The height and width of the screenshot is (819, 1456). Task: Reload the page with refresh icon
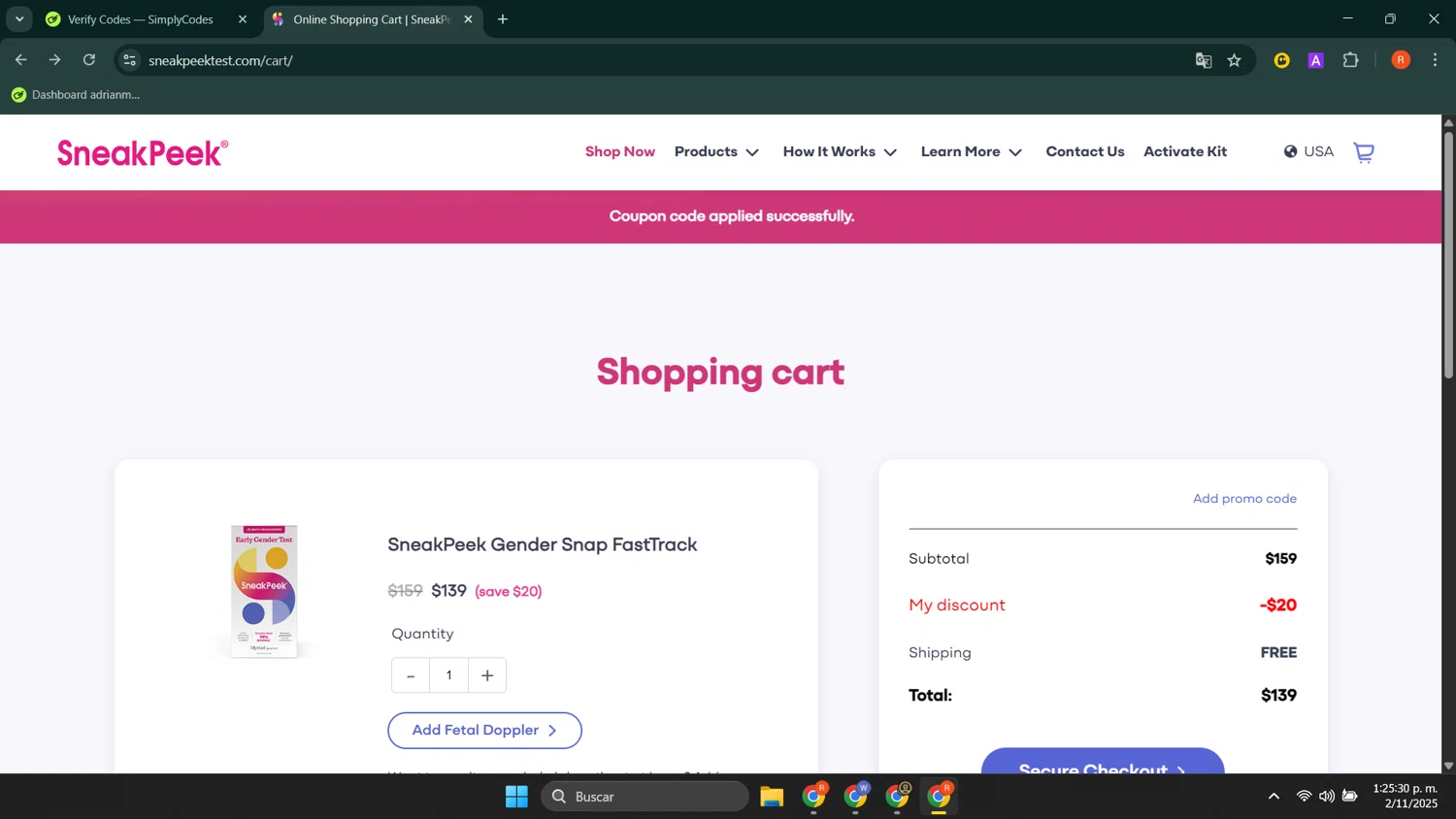[89, 60]
